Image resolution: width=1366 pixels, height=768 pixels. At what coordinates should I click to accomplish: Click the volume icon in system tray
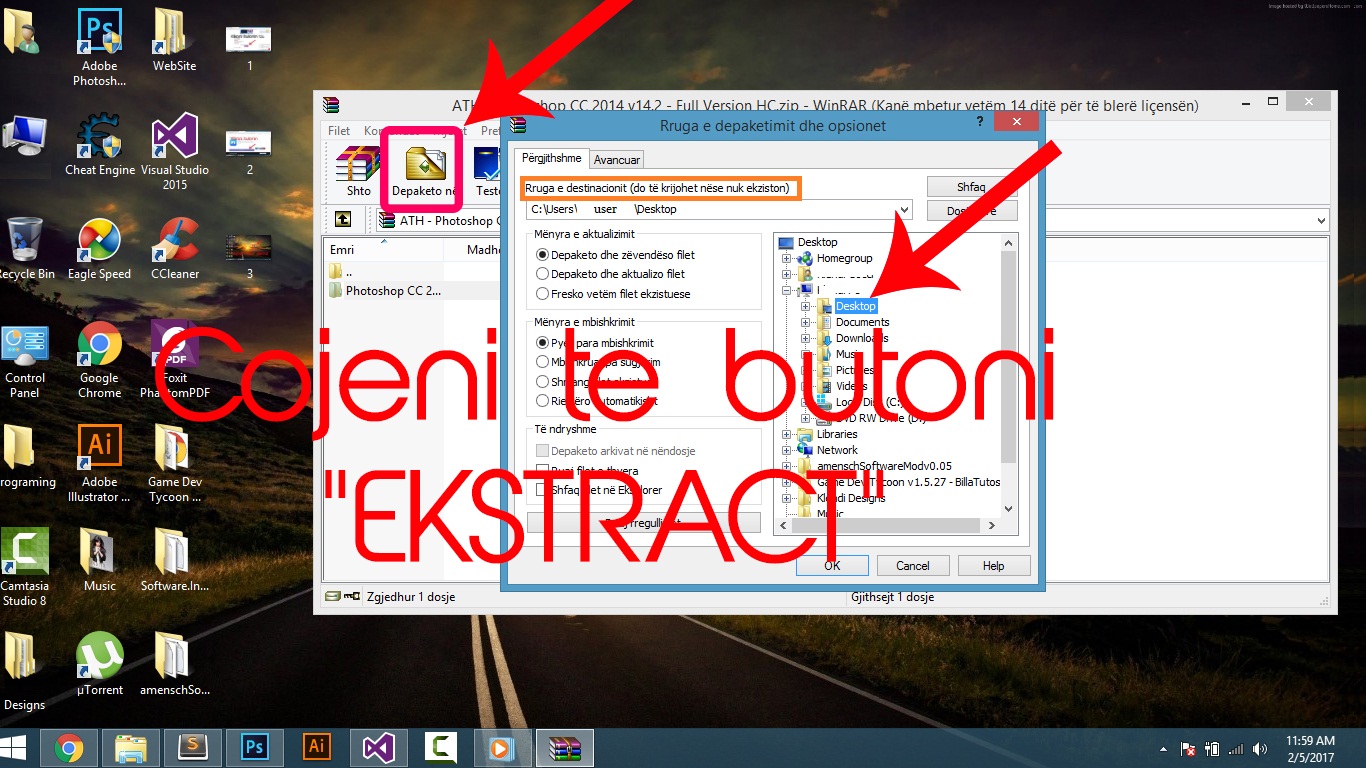(x=1260, y=749)
